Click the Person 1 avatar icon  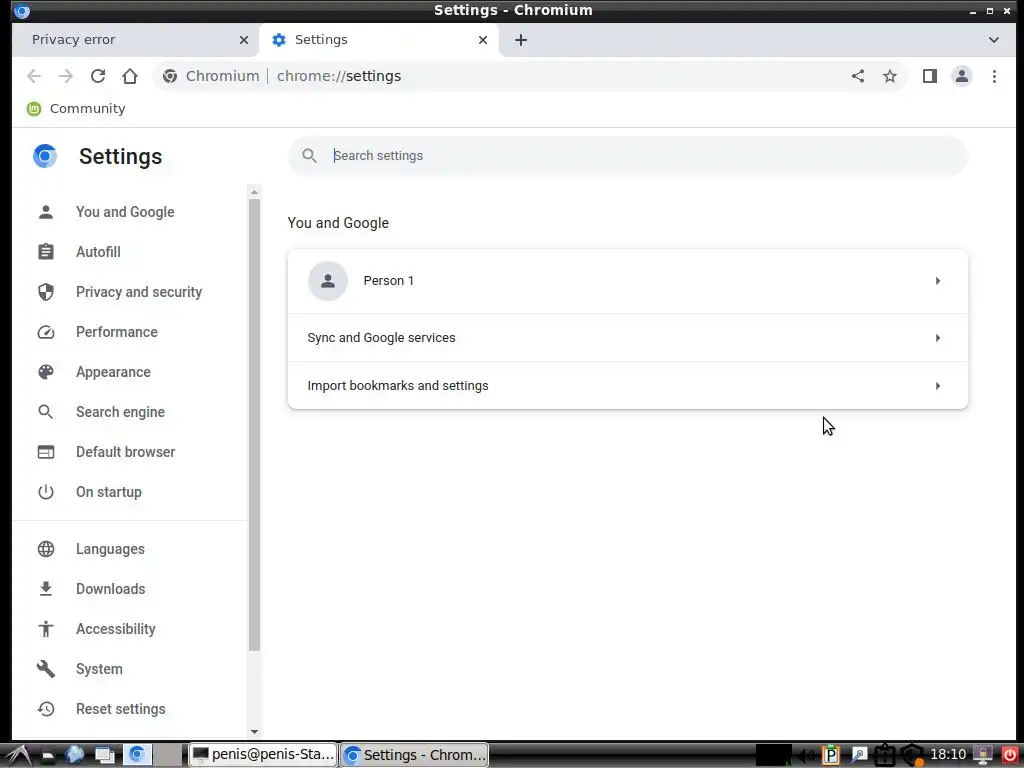(328, 281)
